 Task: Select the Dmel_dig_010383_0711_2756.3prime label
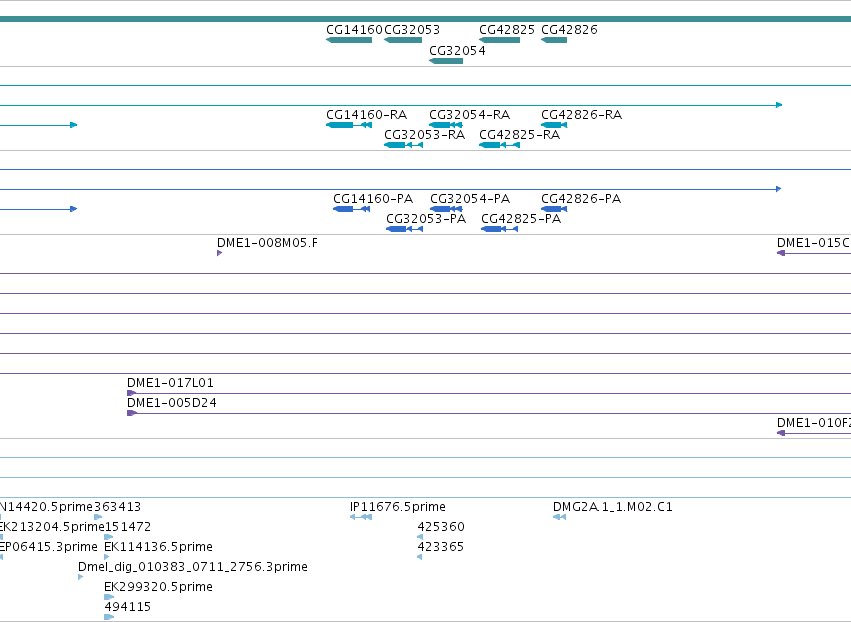click(x=193, y=567)
